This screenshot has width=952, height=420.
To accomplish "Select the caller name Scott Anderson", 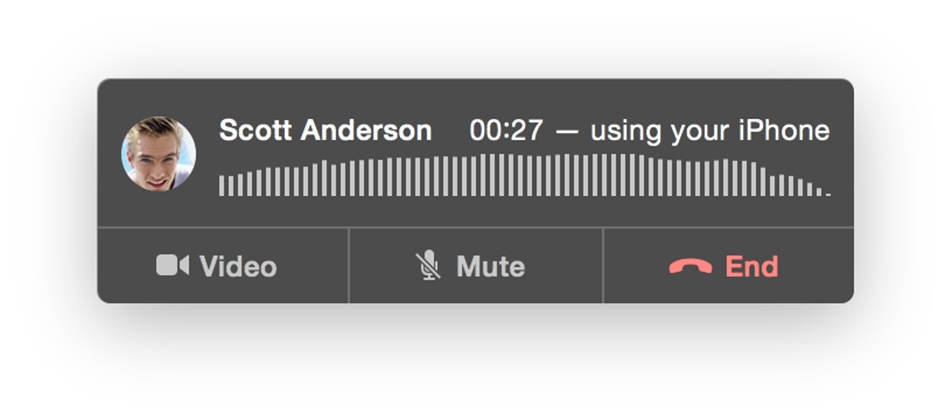I will point(325,131).
